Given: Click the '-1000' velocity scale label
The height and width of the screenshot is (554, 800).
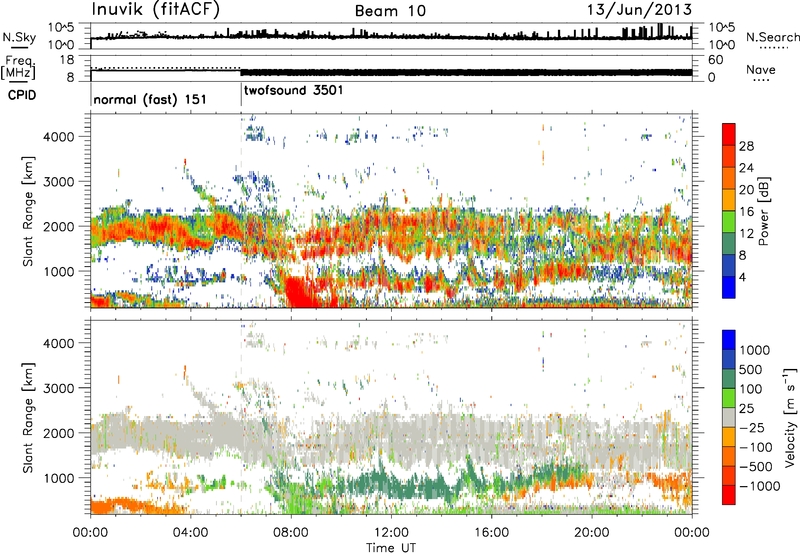Looking at the screenshot, I should (x=760, y=486).
